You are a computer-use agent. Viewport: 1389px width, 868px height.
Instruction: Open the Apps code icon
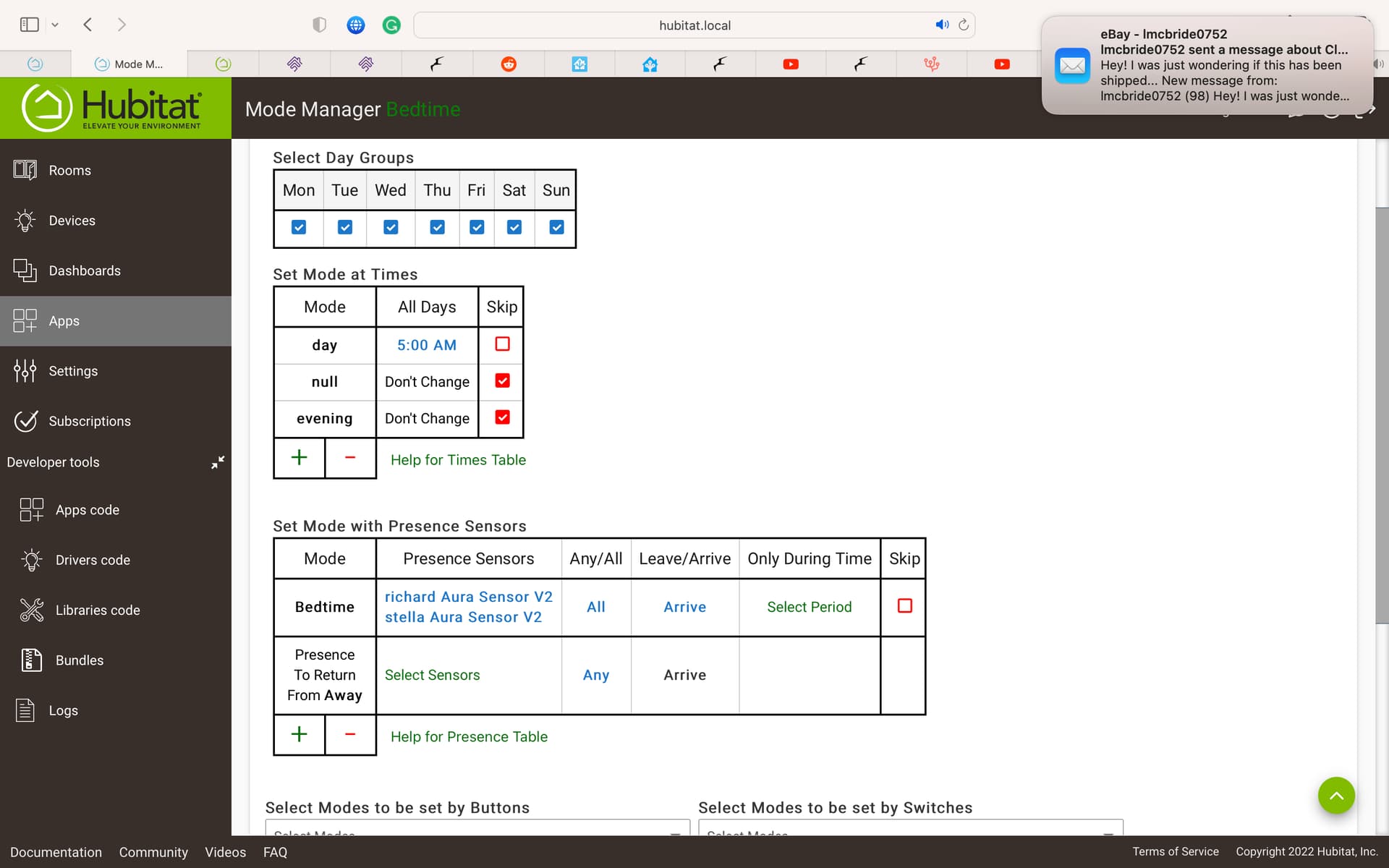click(31, 510)
